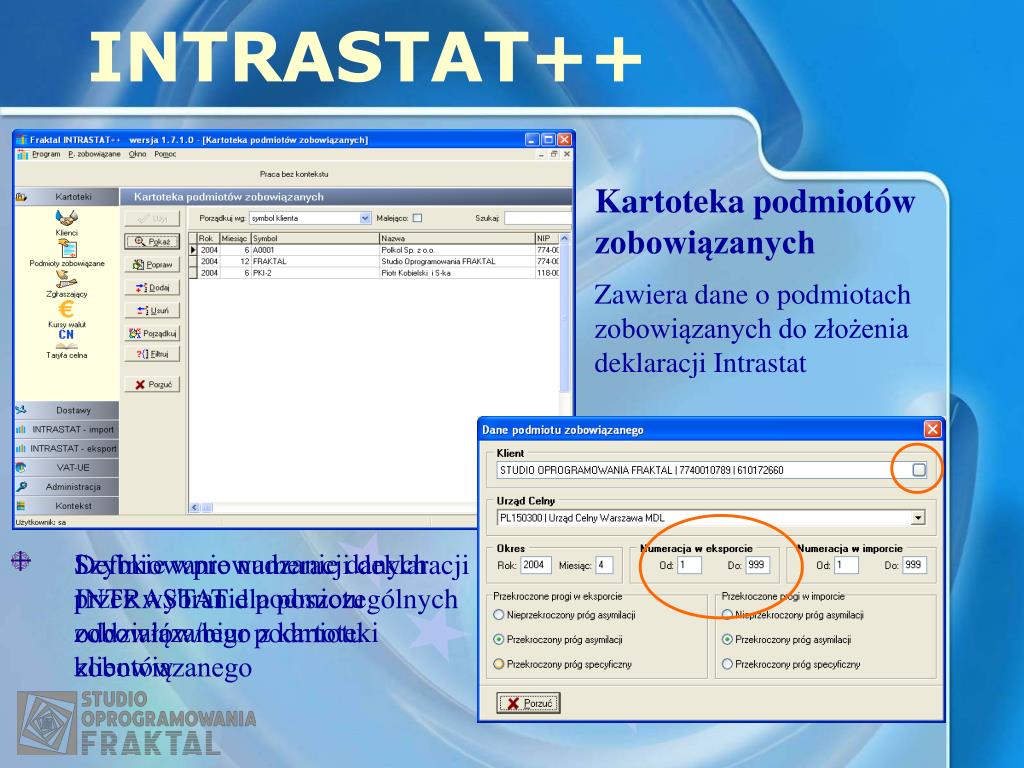
Task: Select import Przekroczony próg specyficzny radio
Action: 727,664
